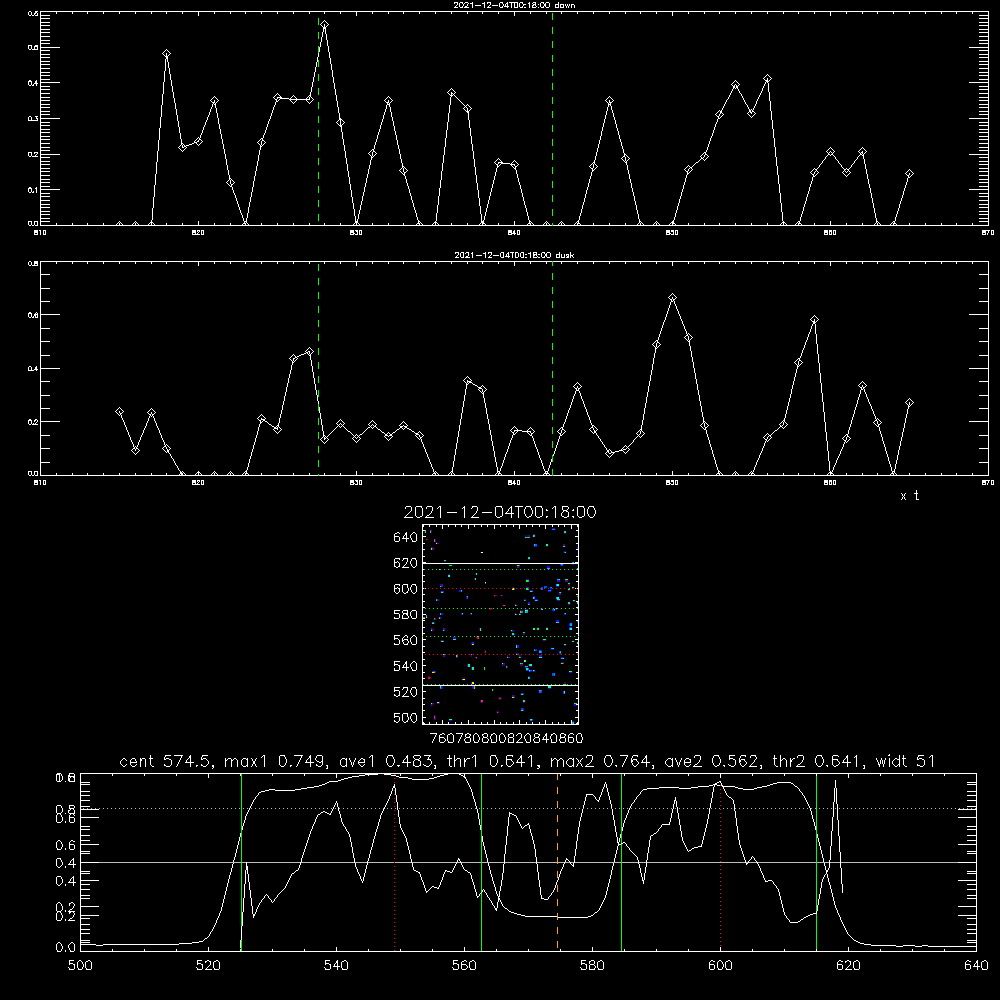Select the red dotted line at 600 in bottom plot
The image size is (1000, 1000).
point(721,862)
